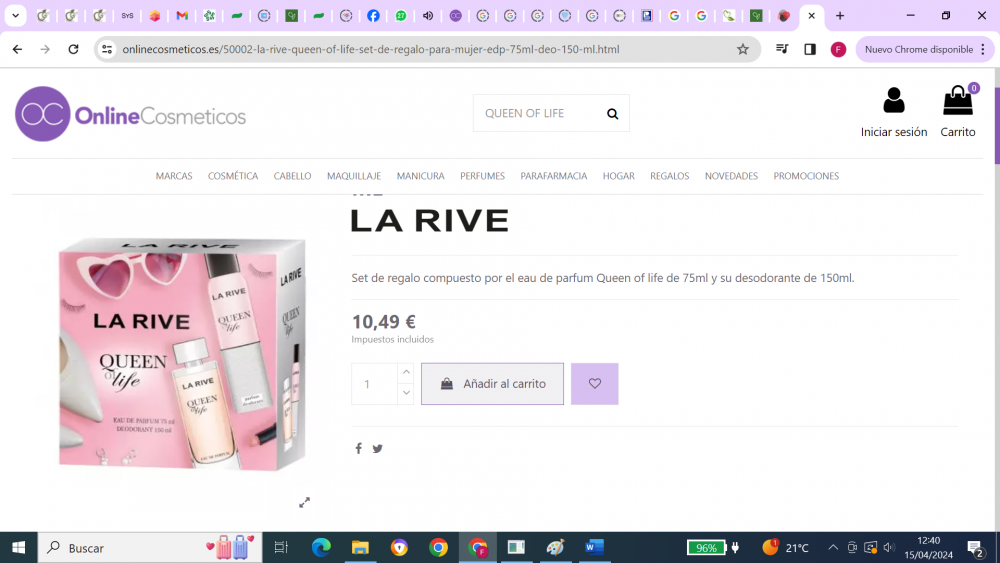Click the search magnifier icon
Screen dimensions: 1000x563
612,113
